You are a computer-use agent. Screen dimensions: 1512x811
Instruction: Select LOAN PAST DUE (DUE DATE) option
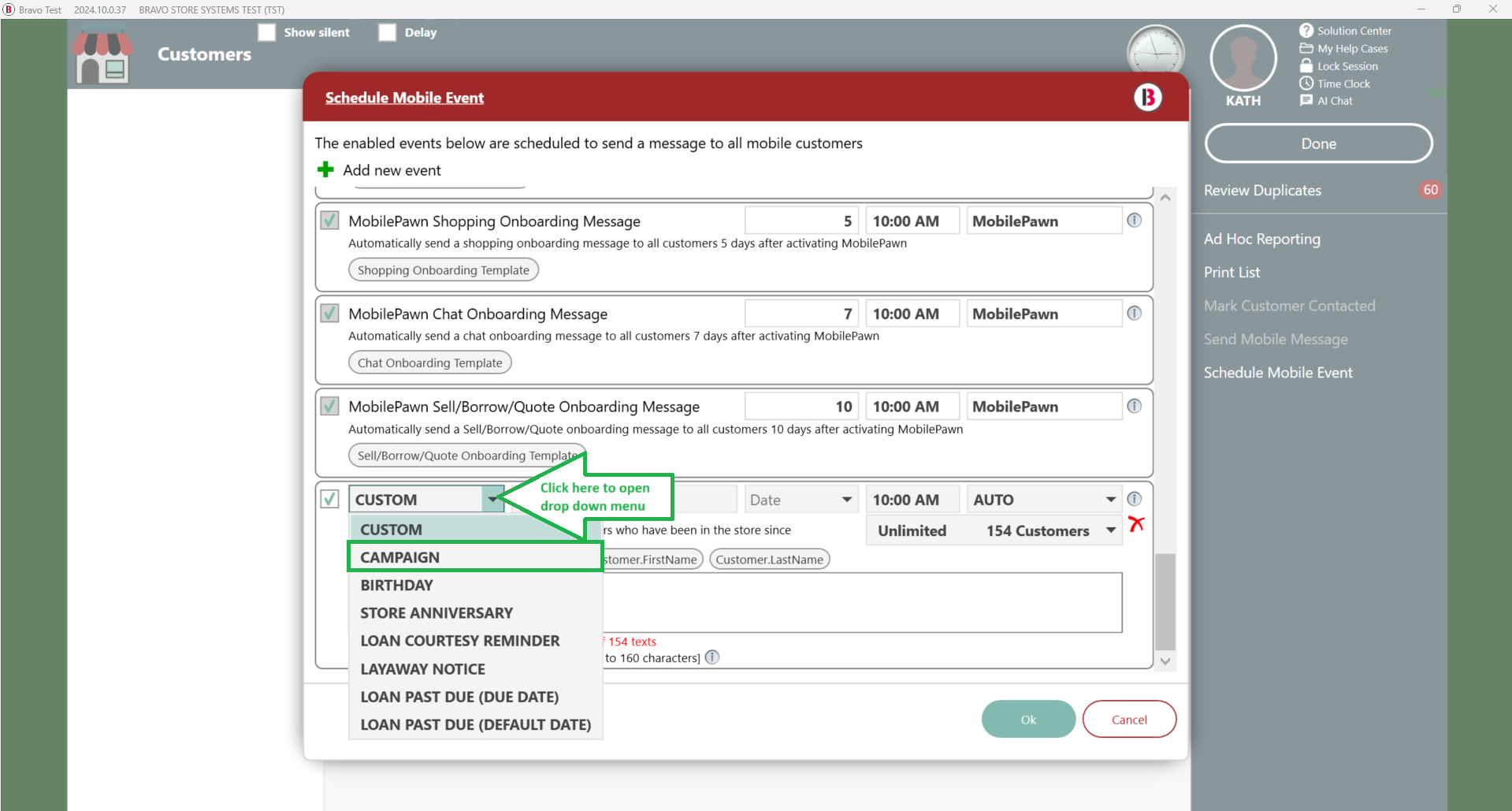(x=476, y=697)
